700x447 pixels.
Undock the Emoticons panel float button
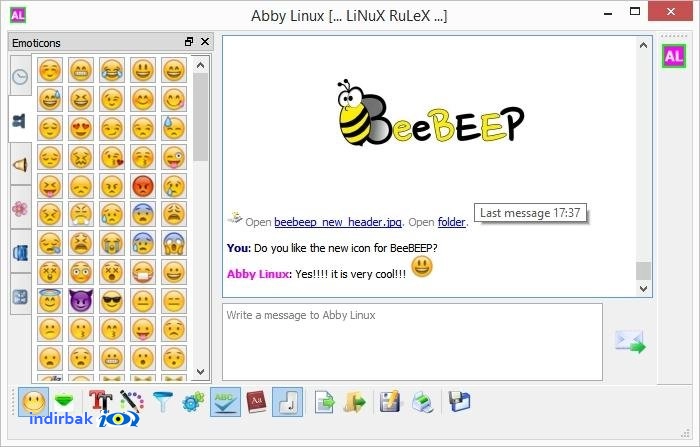[189, 42]
